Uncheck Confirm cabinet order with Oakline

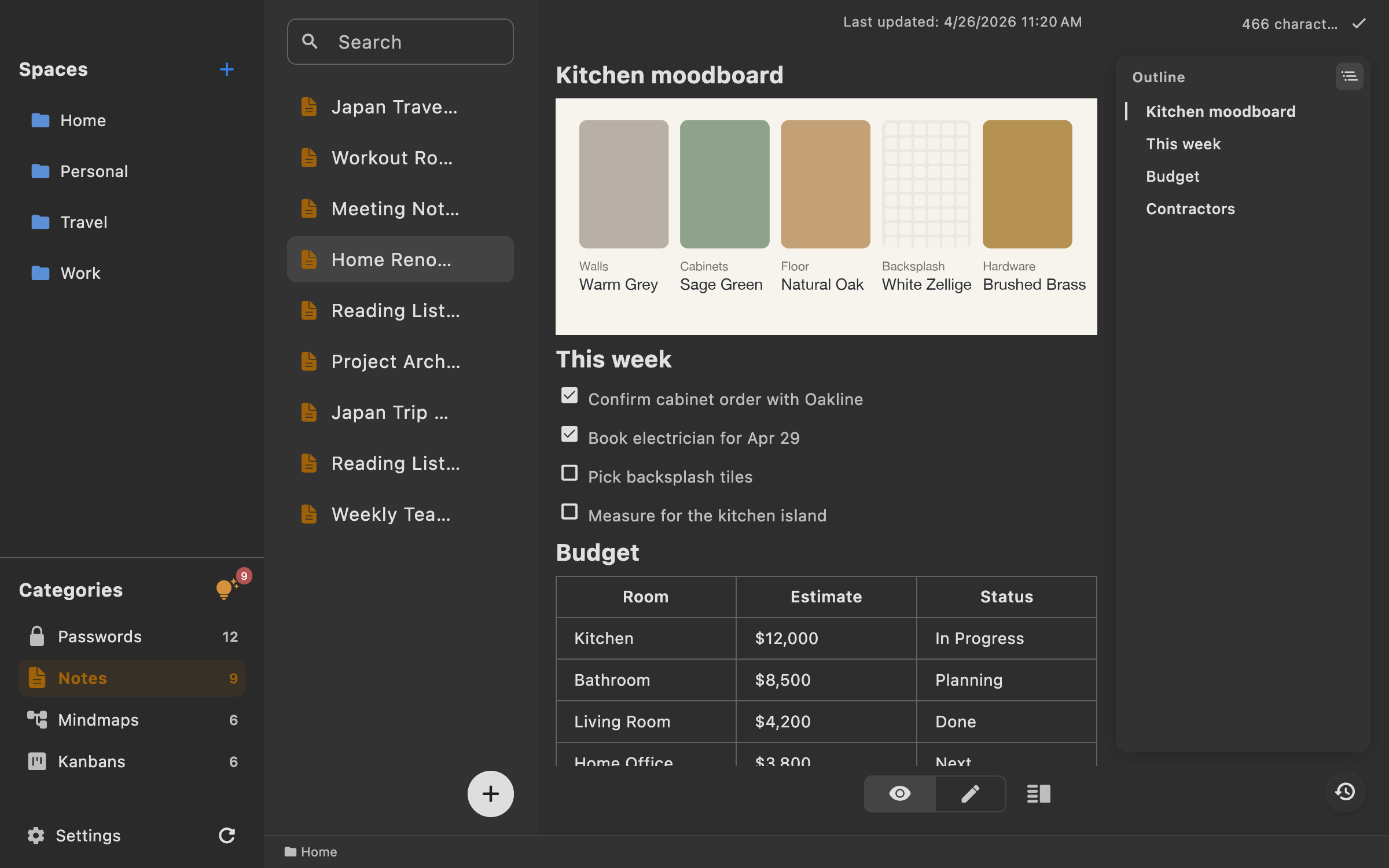click(x=569, y=395)
